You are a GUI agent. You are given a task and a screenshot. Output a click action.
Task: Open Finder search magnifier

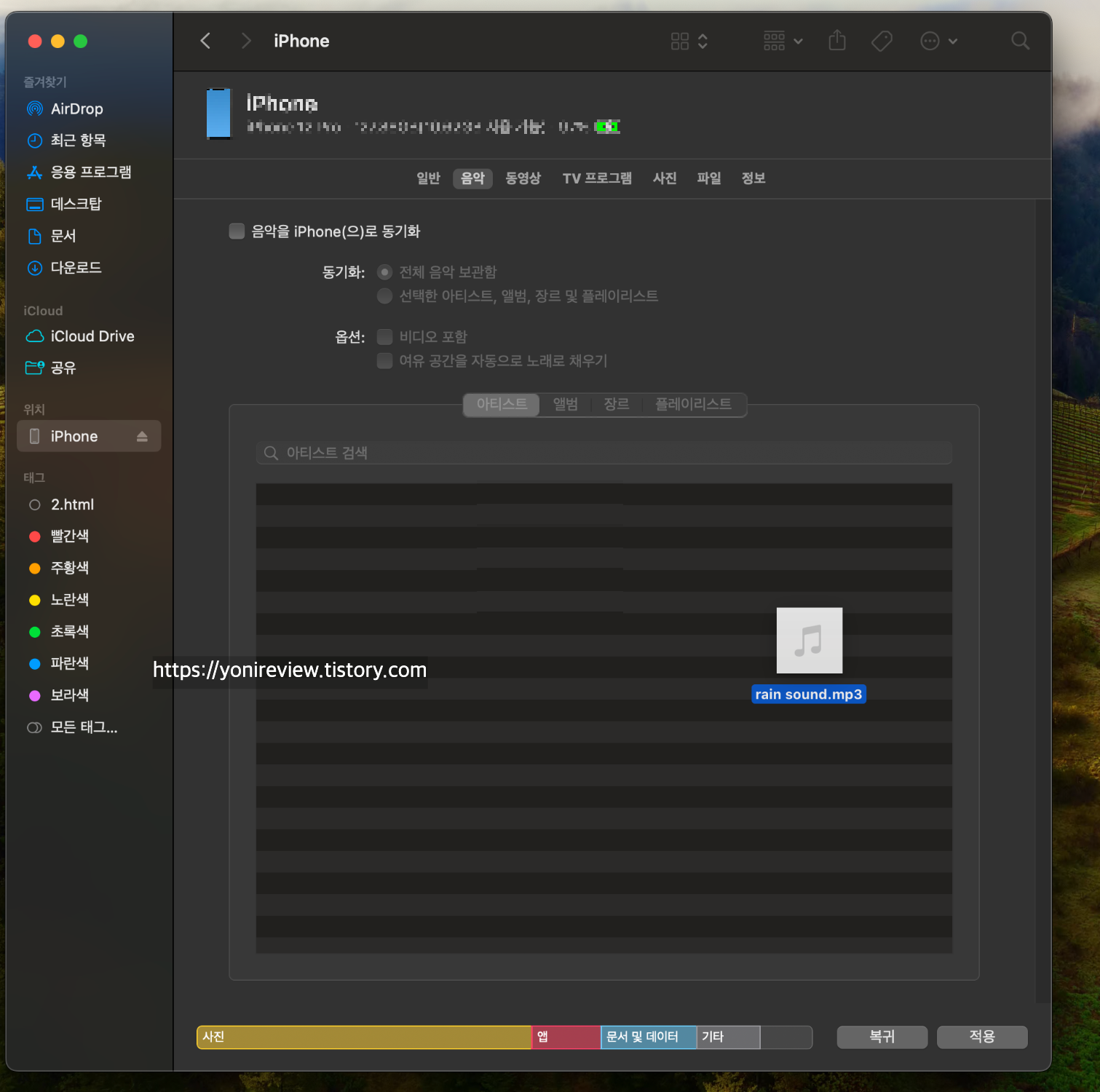(1021, 41)
